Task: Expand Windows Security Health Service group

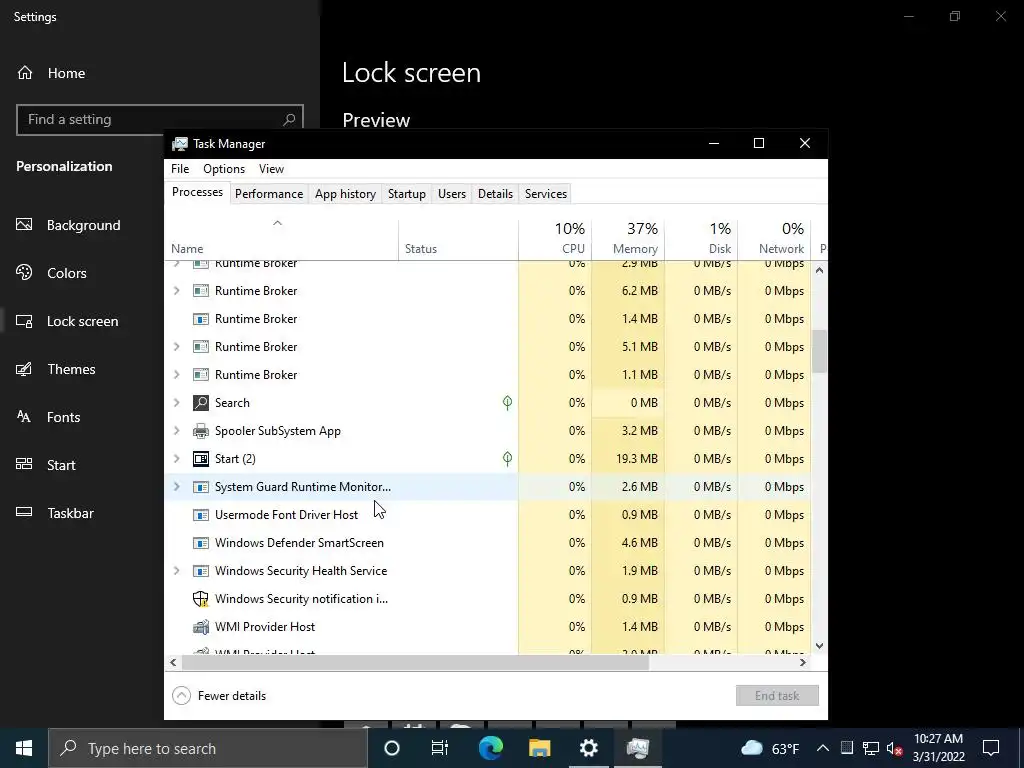Action: (x=176, y=571)
